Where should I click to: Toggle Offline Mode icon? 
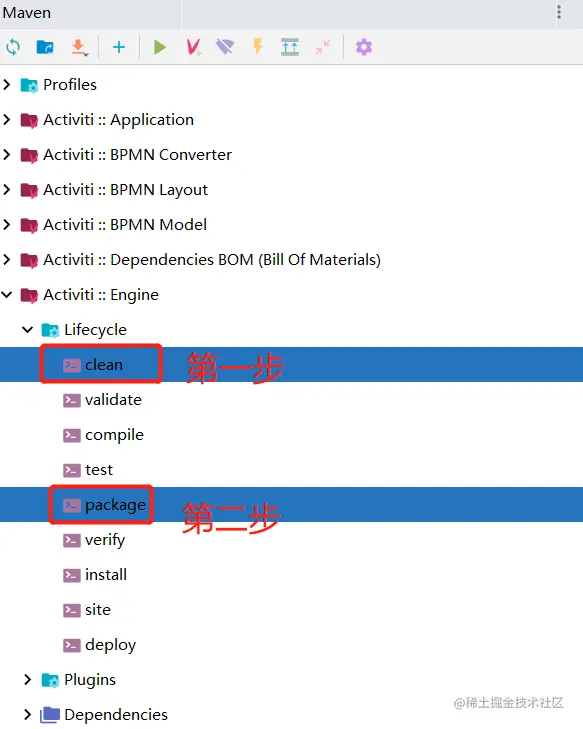[225, 47]
